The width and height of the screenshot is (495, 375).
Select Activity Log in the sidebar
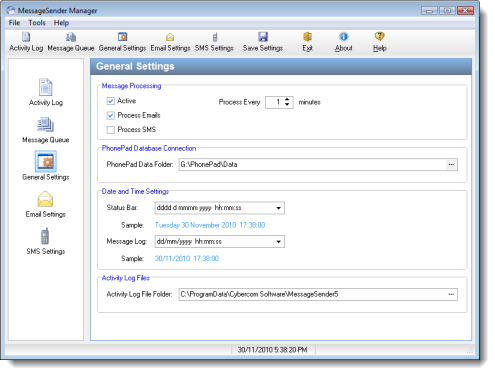point(46,92)
